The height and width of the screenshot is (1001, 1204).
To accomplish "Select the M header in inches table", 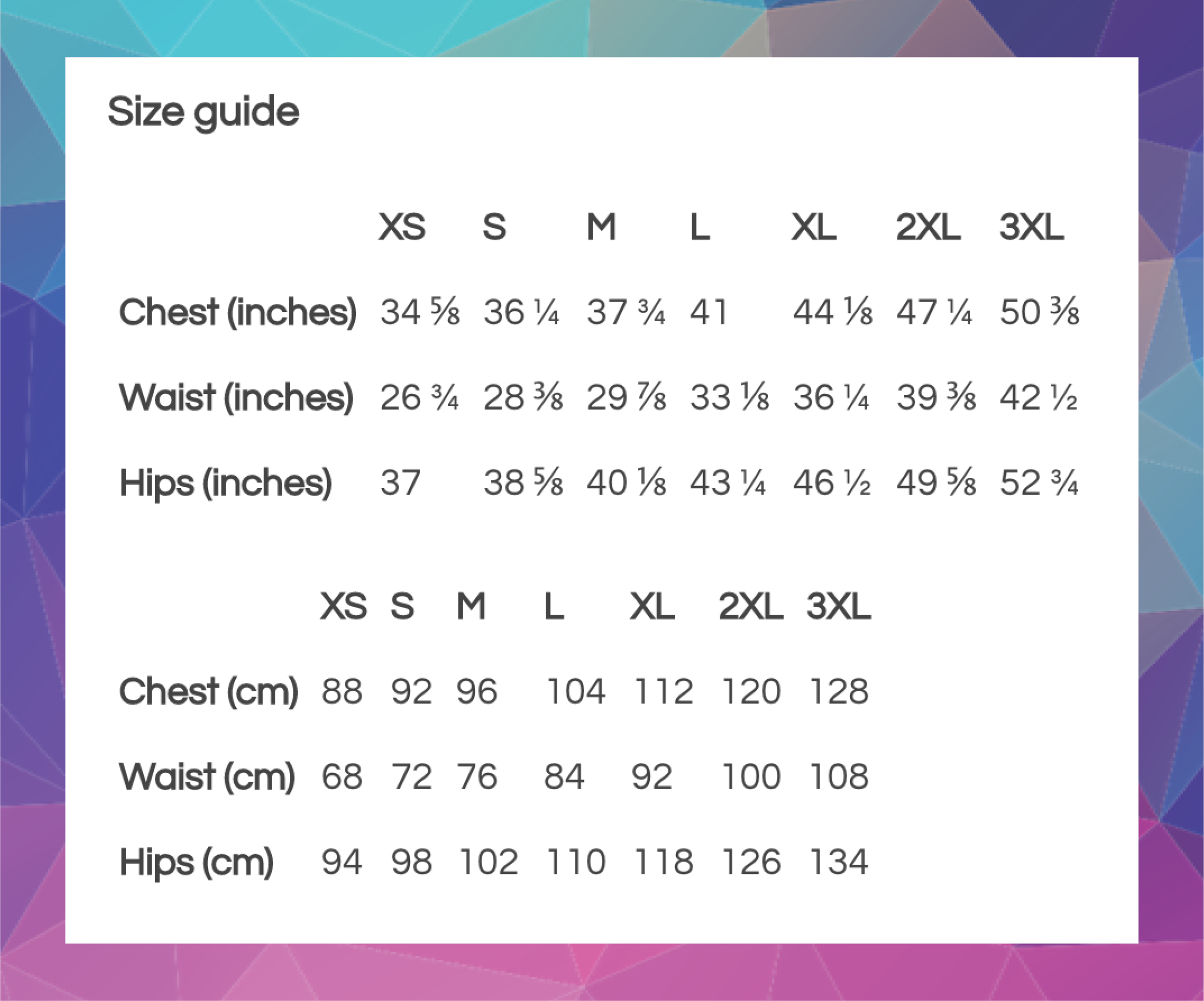I will coord(601,227).
